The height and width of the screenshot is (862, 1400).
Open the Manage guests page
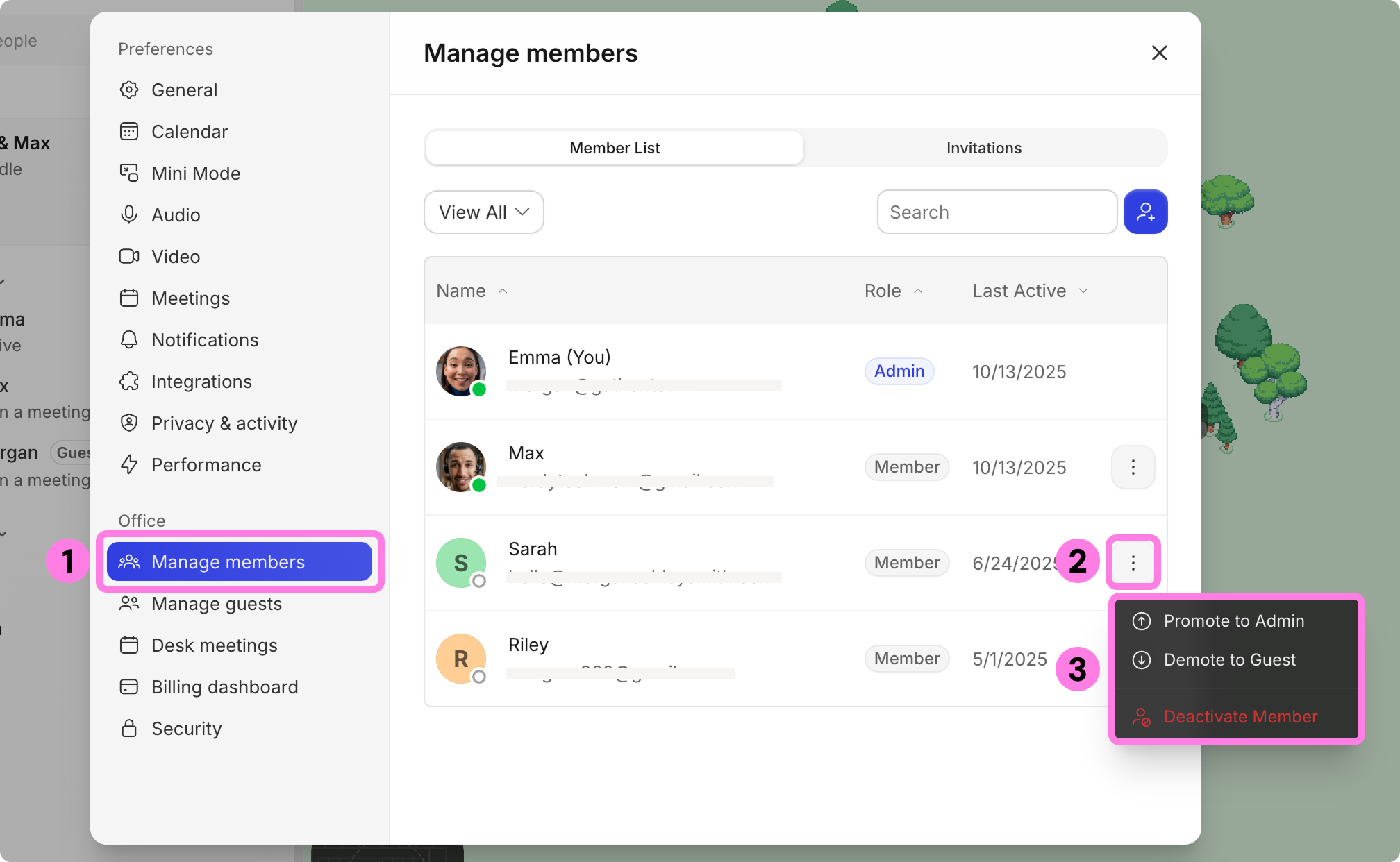pyautogui.click(x=240, y=604)
